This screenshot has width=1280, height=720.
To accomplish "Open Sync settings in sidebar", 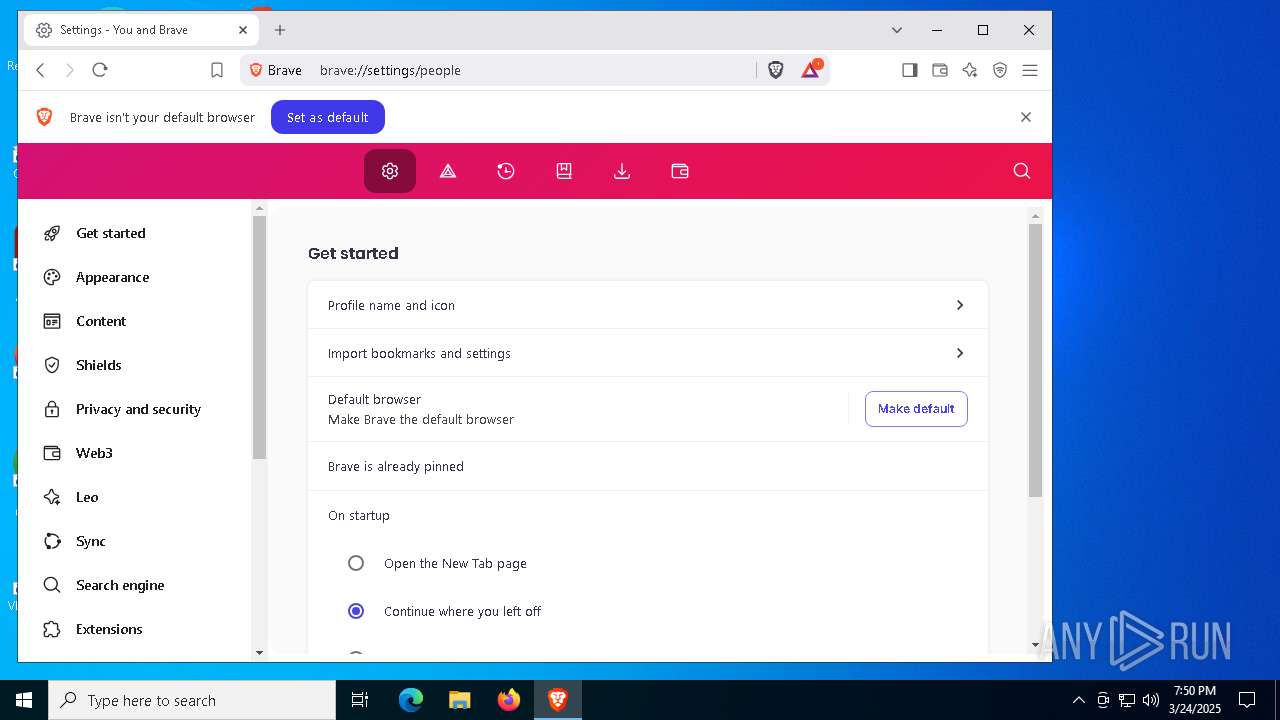I will [91, 541].
